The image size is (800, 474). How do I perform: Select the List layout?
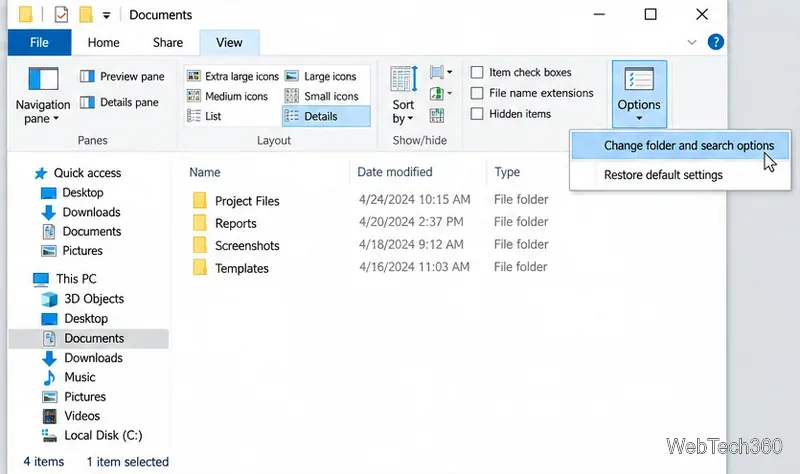pos(204,116)
